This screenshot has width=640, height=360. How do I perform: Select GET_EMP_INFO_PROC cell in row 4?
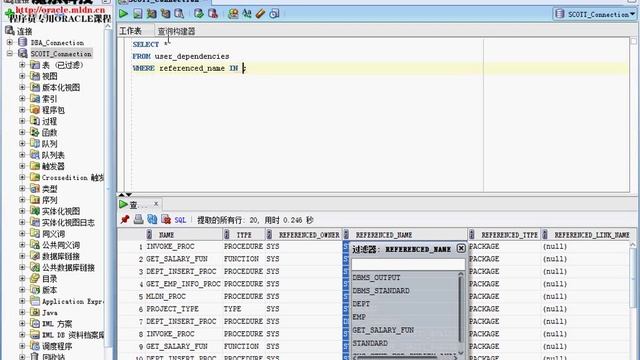[x=183, y=284]
